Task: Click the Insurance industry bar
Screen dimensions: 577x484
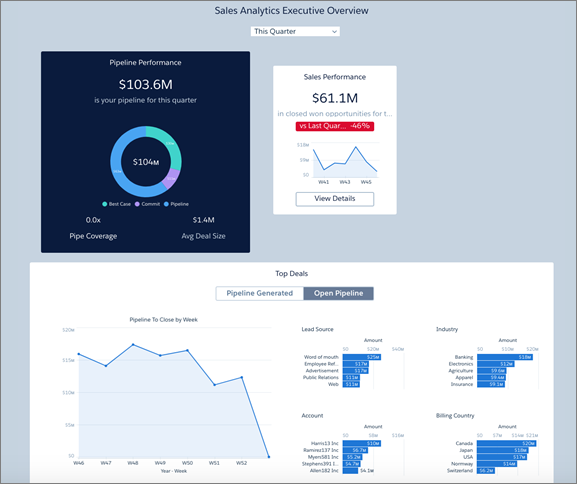Action: pos(491,384)
